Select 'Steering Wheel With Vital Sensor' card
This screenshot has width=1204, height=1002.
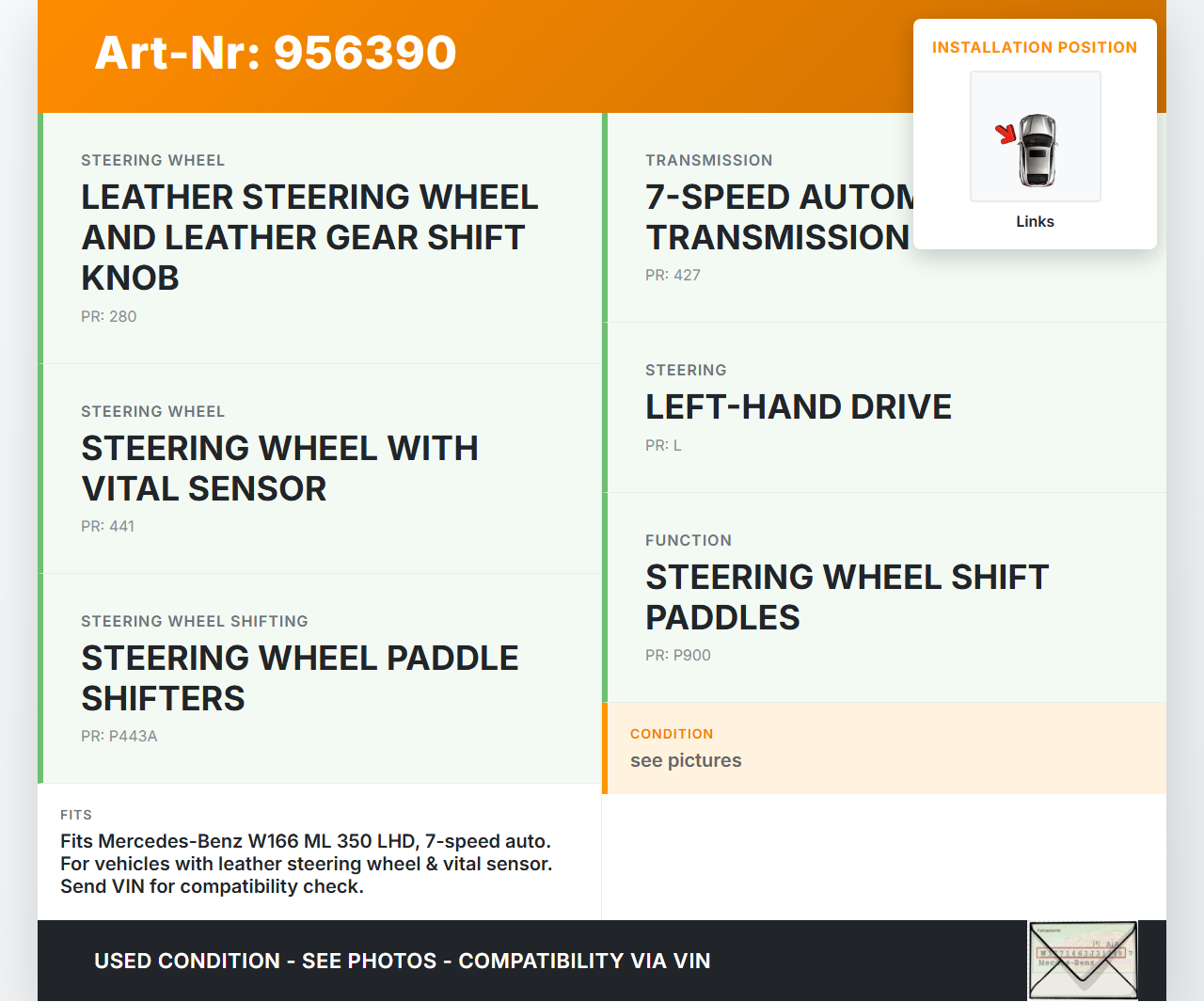pos(320,469)
